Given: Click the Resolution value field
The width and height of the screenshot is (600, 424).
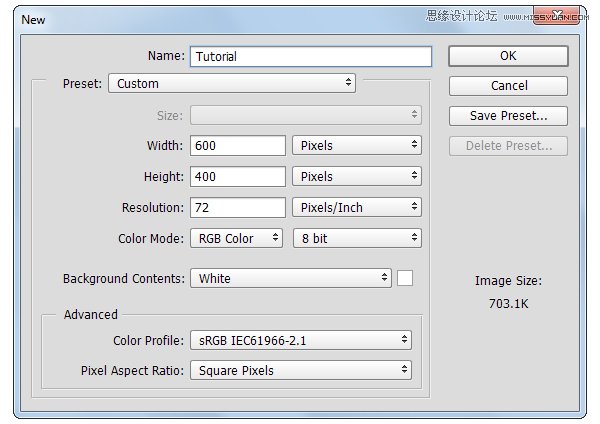Looking at the screenshot, I should (238, 208).
